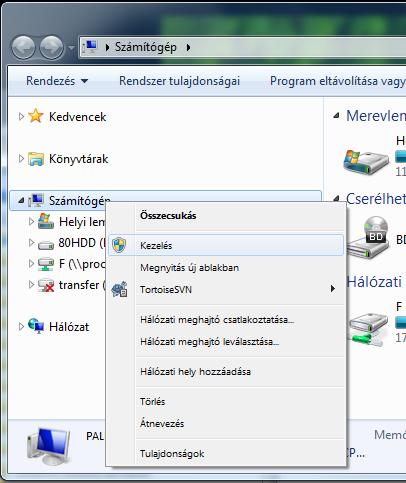Select Könyvtárak in the navigation pane
Screen dimensions: 406x483
(x=79, y=159)
